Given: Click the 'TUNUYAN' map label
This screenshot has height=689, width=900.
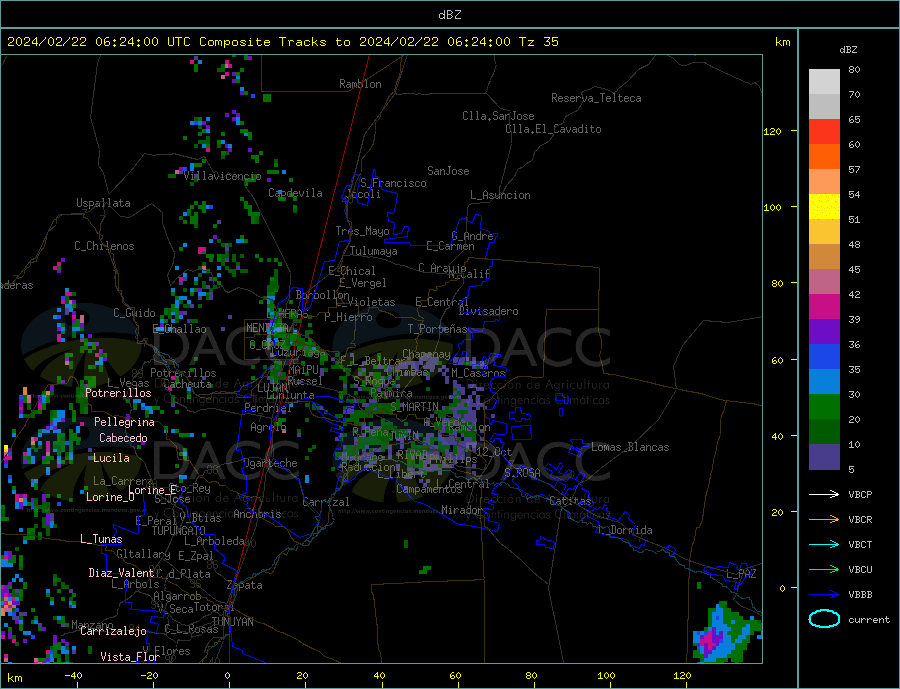Looking at the screenshot, I should tap(232, 622).
